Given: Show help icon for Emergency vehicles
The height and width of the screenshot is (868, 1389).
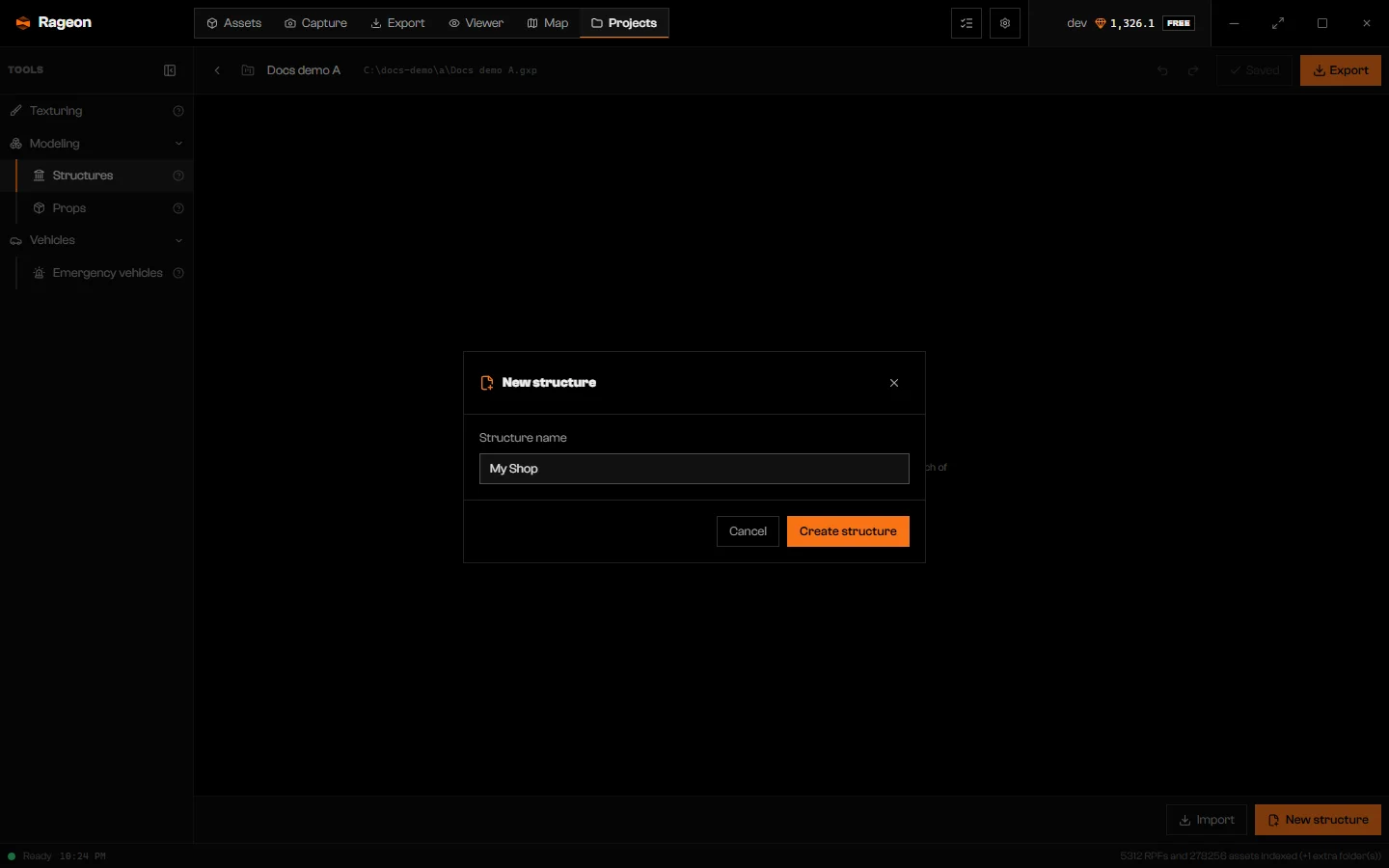Looking at the screenshot, I should point(178,273).
